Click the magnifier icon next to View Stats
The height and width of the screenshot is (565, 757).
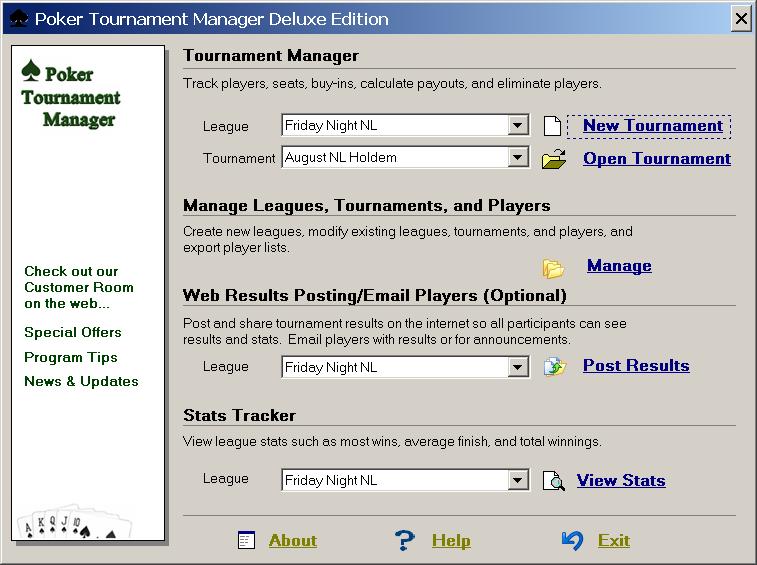(554, 481)
